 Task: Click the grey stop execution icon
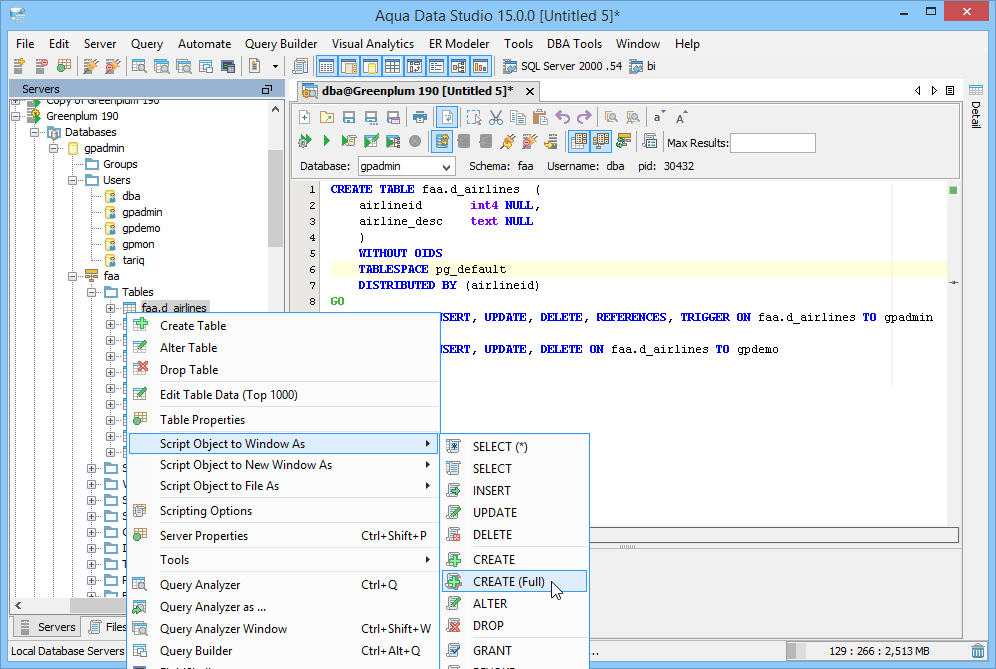[415, 141]
